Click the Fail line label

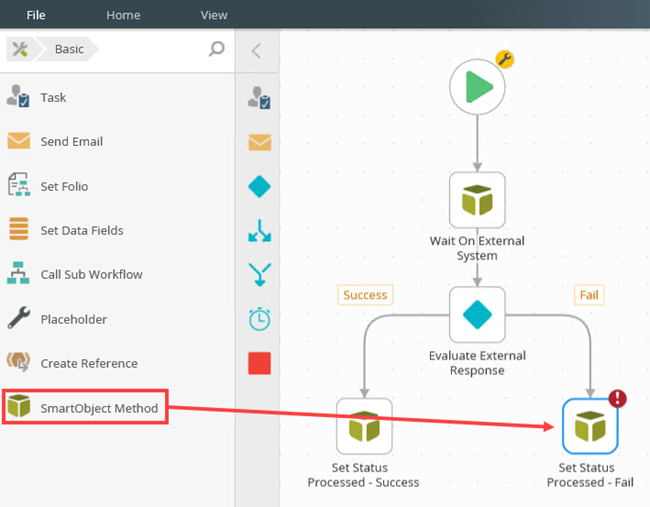589,295
